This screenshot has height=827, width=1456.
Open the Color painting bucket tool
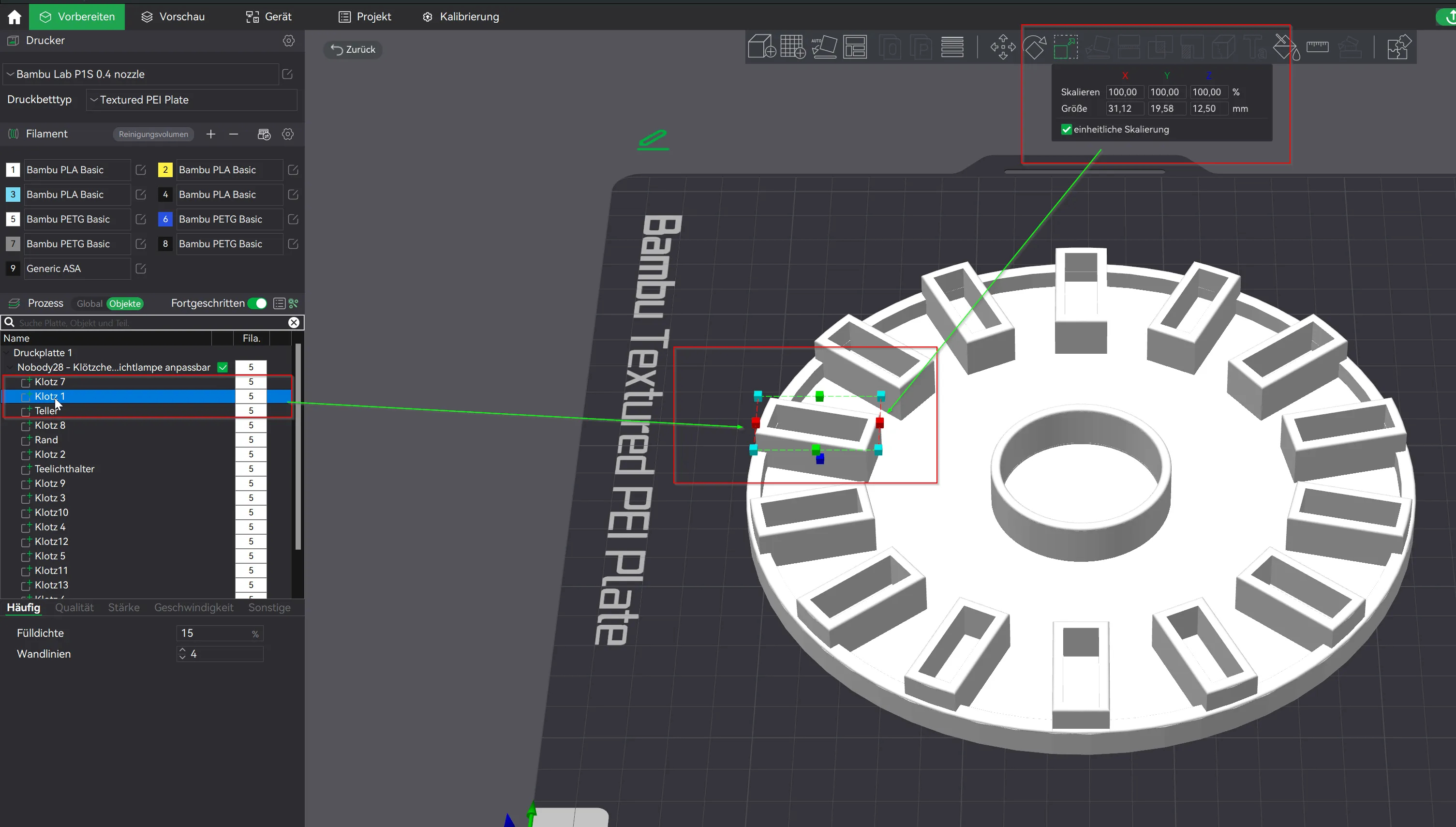[x=1286, y=46]
